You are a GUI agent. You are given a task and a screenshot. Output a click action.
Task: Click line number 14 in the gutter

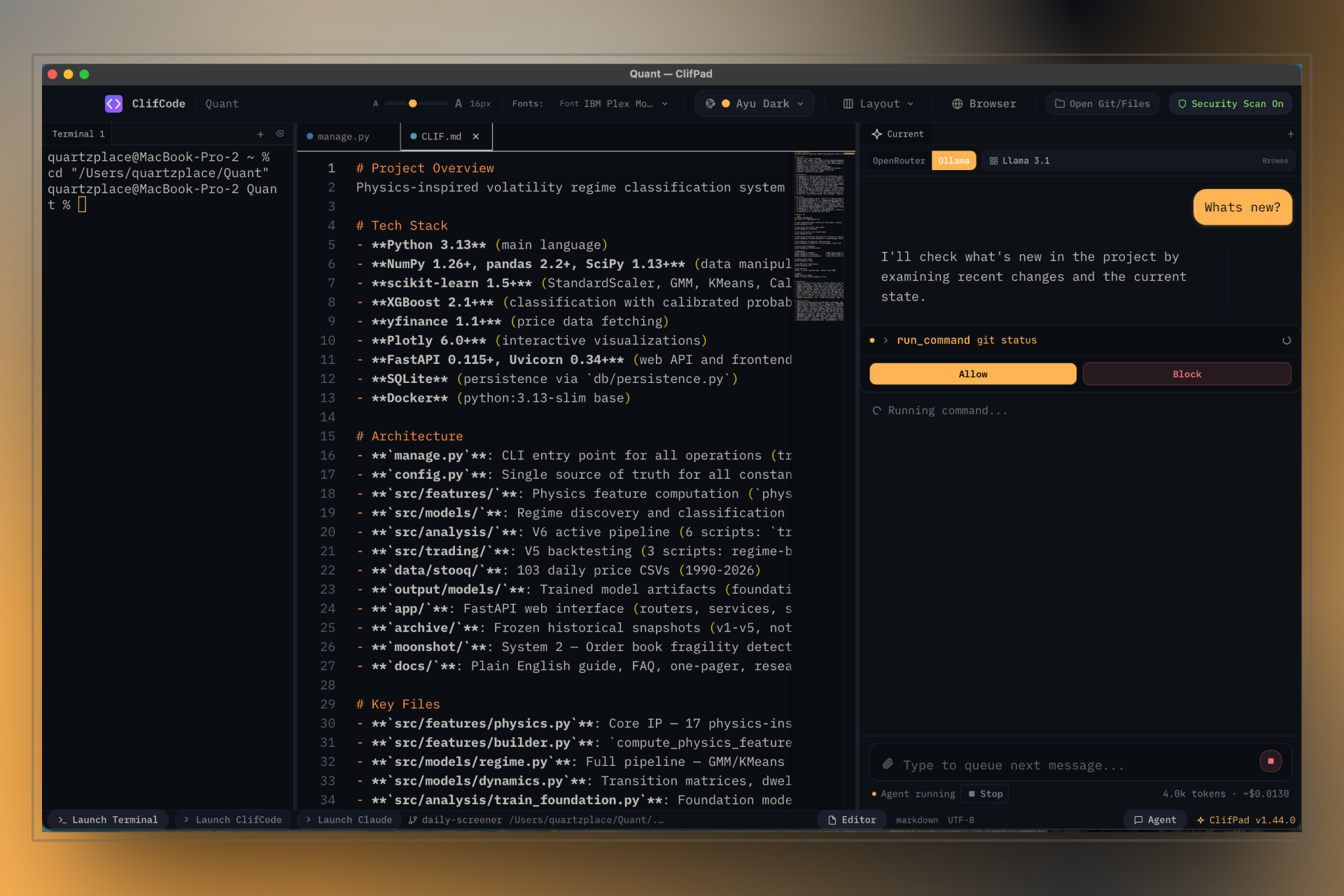pyautogui.click(x=328, y=417)
